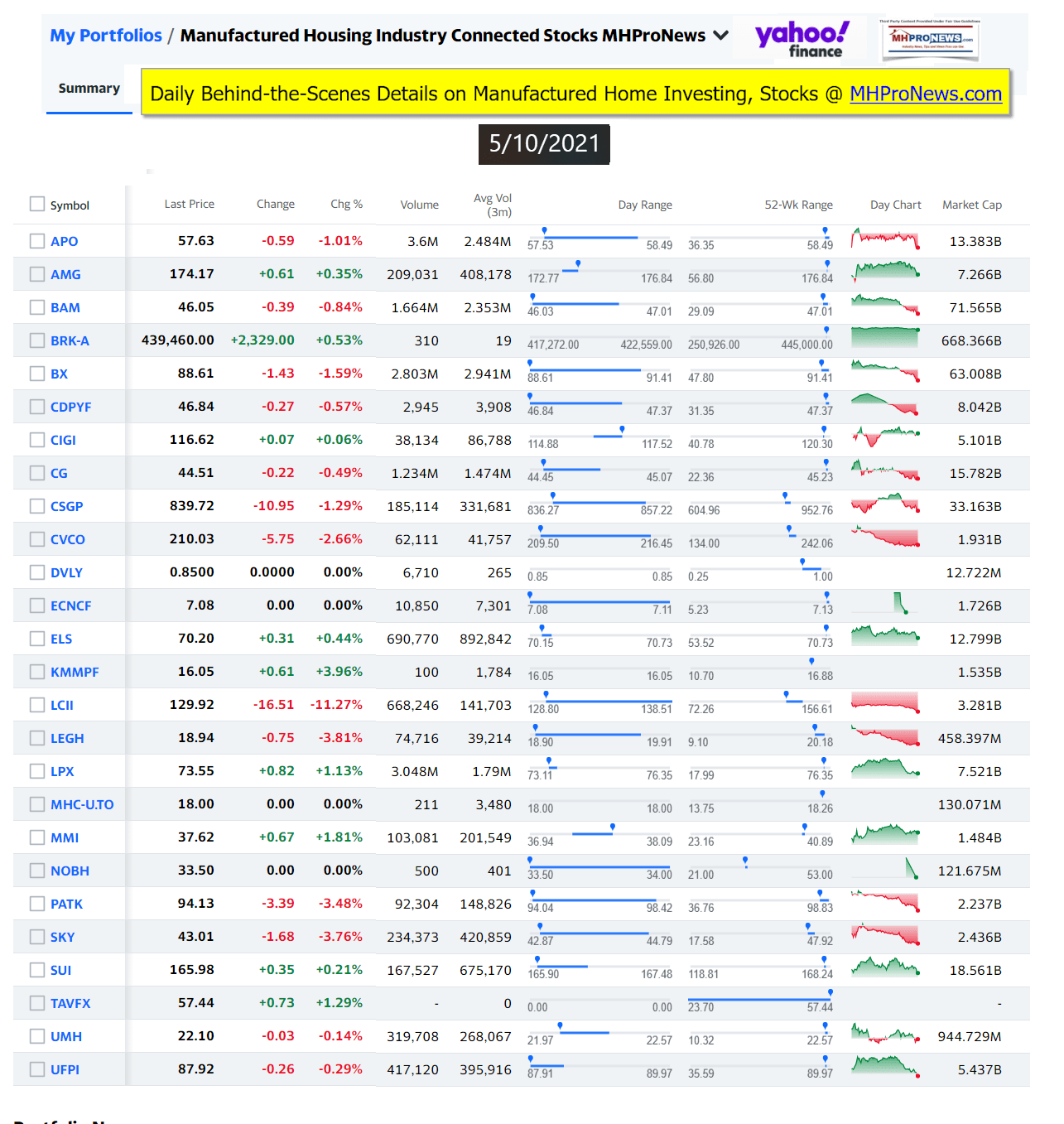The image size is (1064, 1124).
Task: Open the APO ticker link
Action: pyautogui.click(x=64, y=241)
